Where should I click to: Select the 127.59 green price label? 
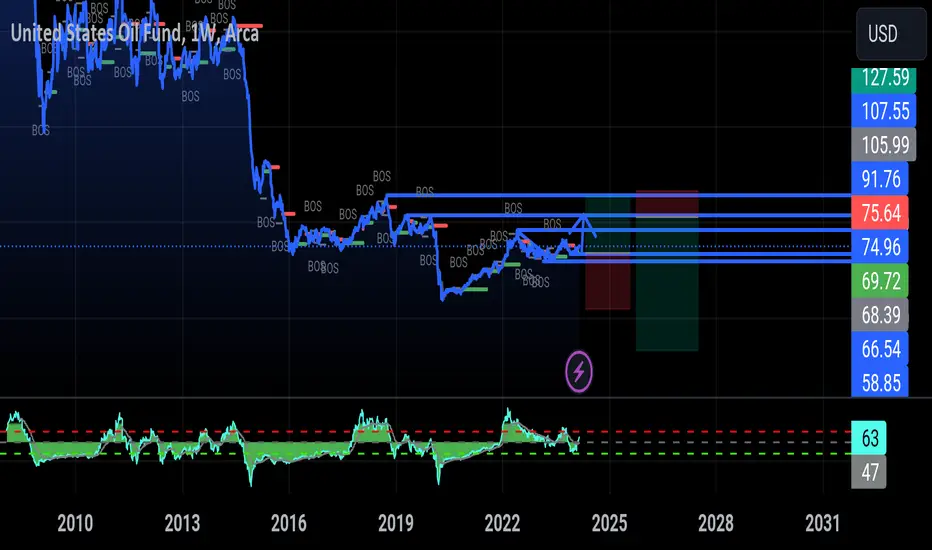884,78
